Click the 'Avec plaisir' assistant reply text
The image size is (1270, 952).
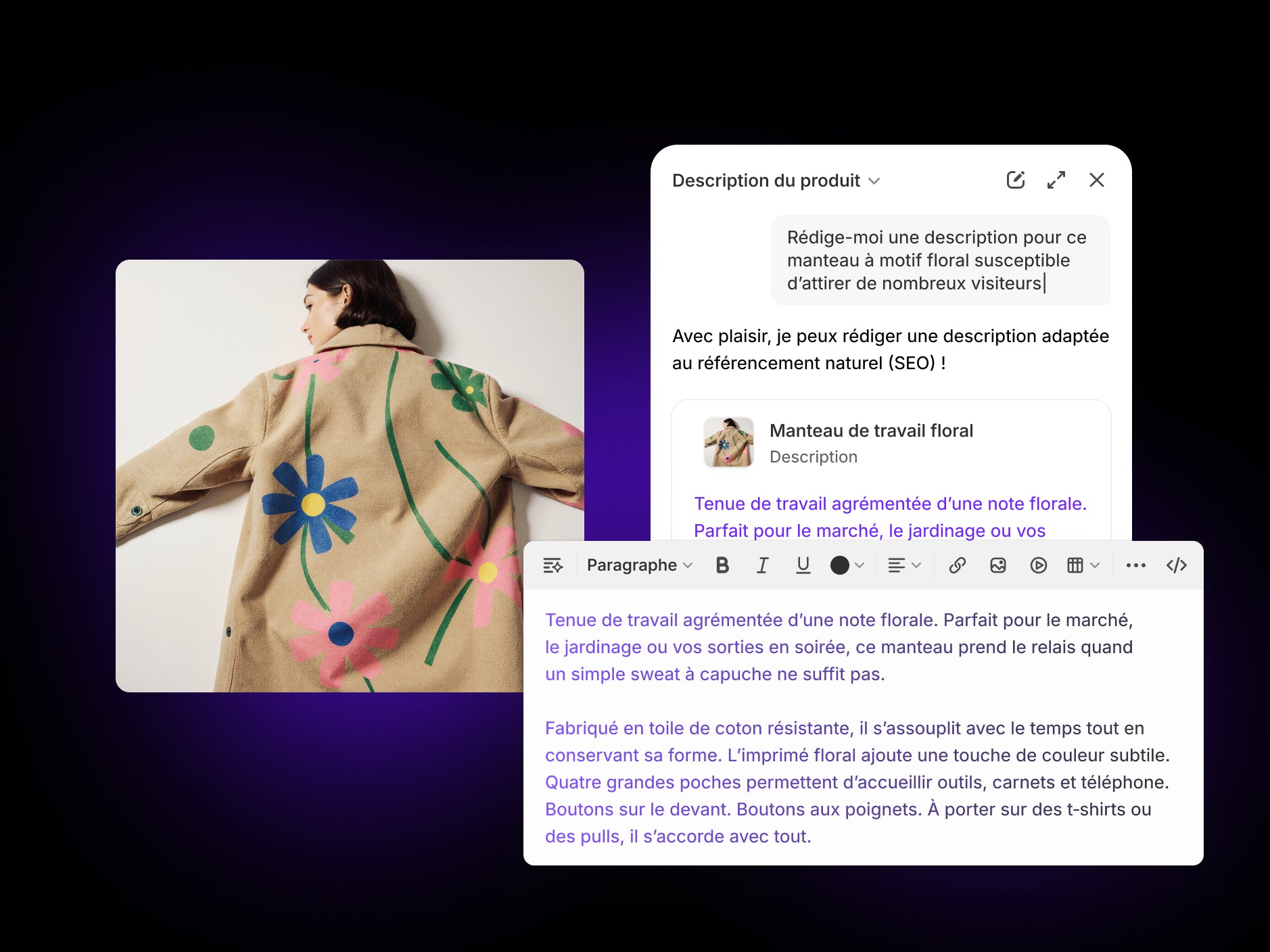coord(891,350)
